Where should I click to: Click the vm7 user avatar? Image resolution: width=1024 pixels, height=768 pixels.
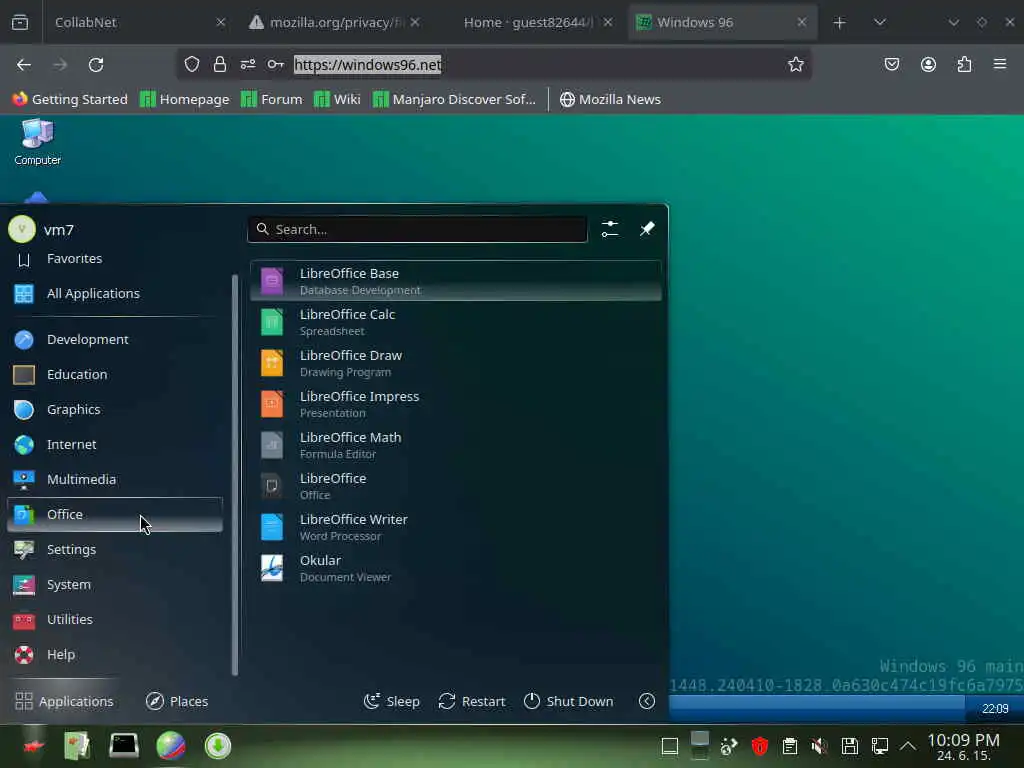[x=22, y=229]
